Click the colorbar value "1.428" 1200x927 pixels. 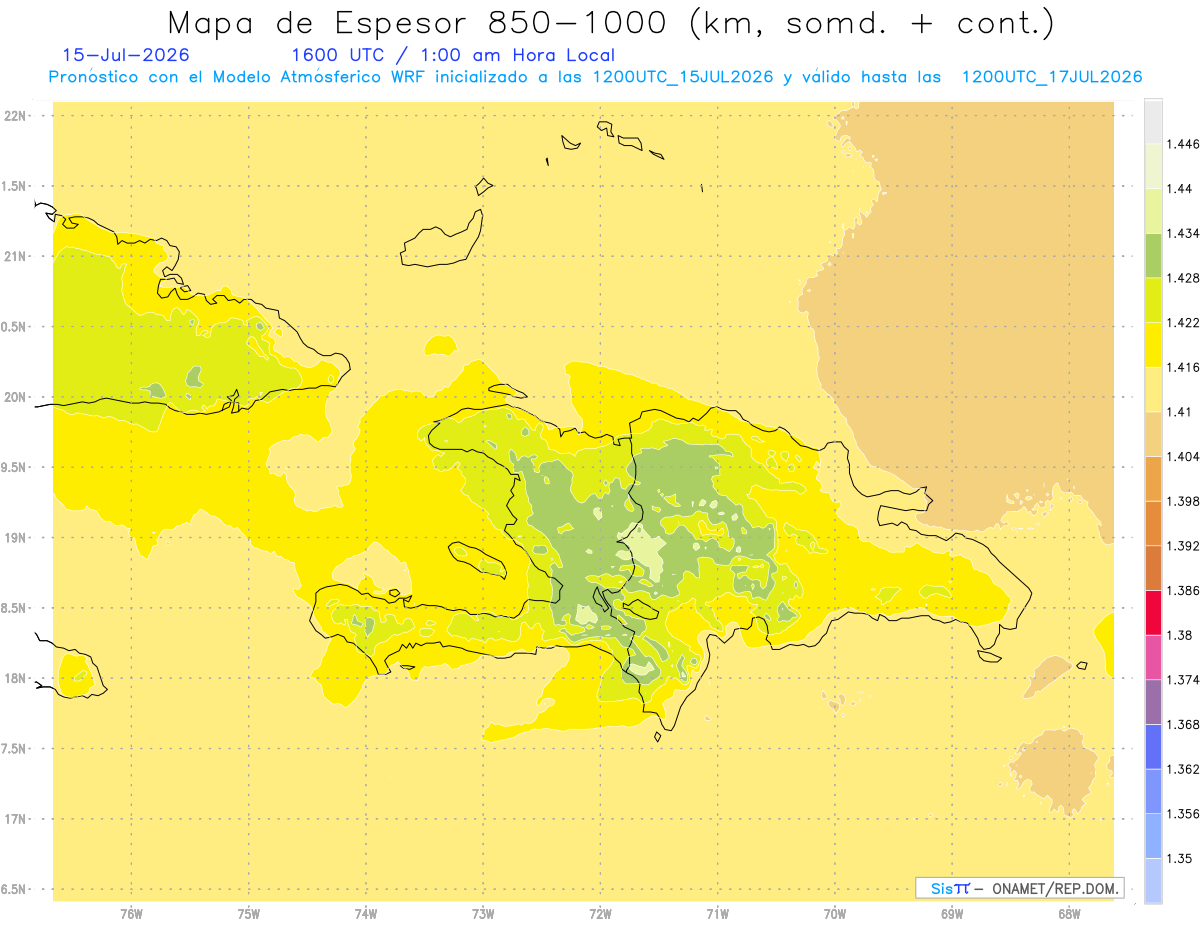coord(1183,278)
